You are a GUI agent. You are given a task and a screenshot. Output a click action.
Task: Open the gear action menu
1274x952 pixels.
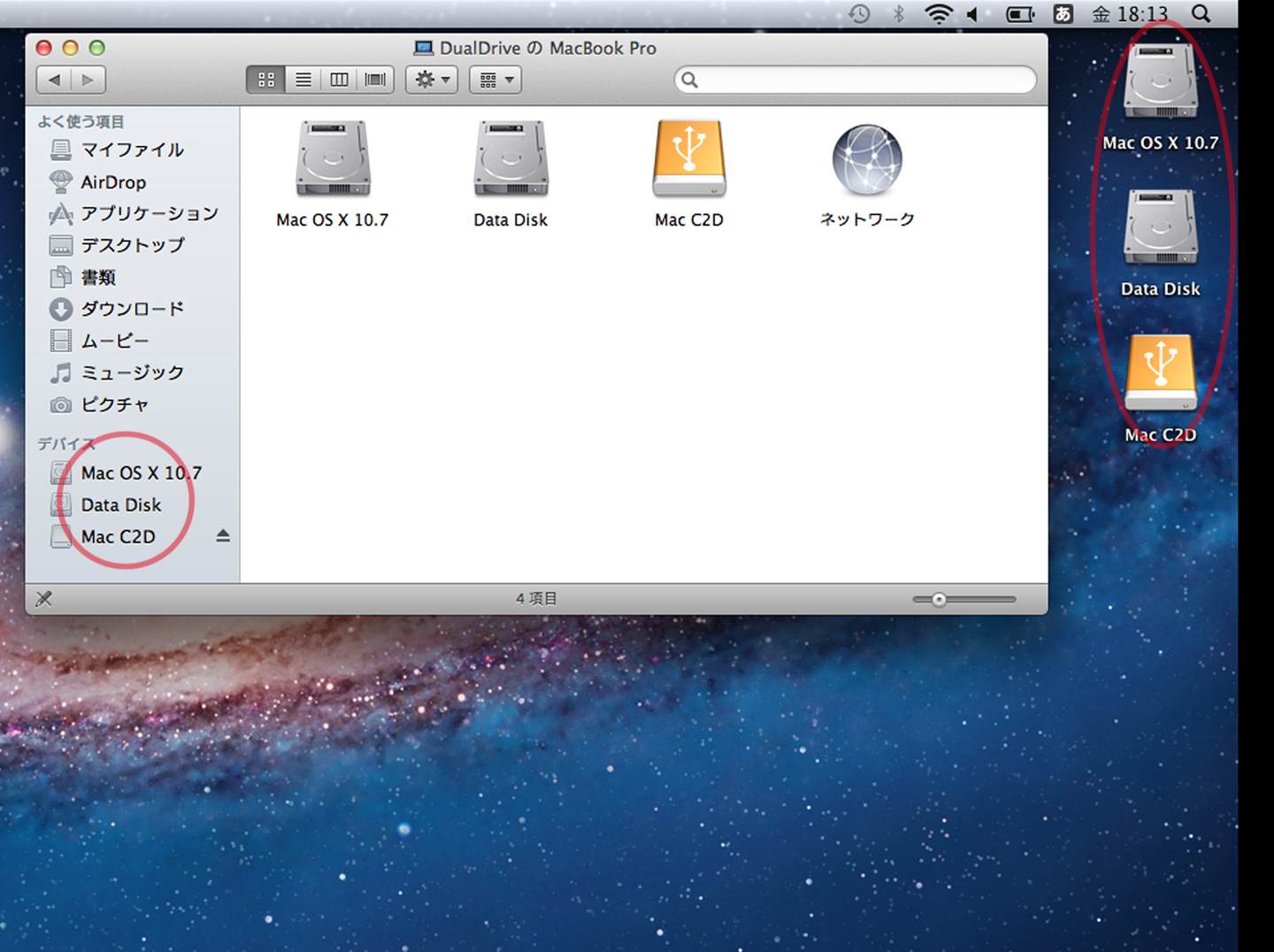[432, 80]
